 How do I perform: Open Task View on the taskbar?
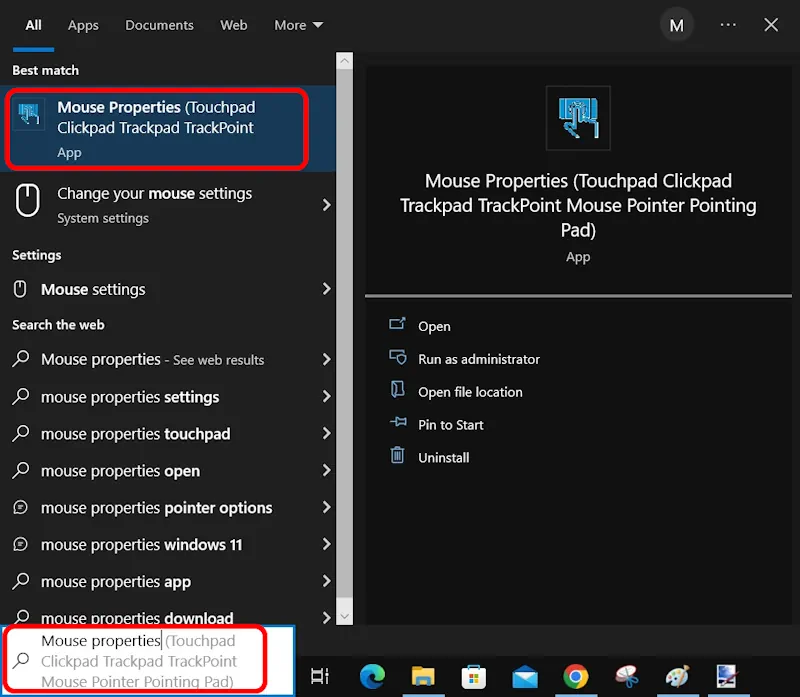coord(320,676)
